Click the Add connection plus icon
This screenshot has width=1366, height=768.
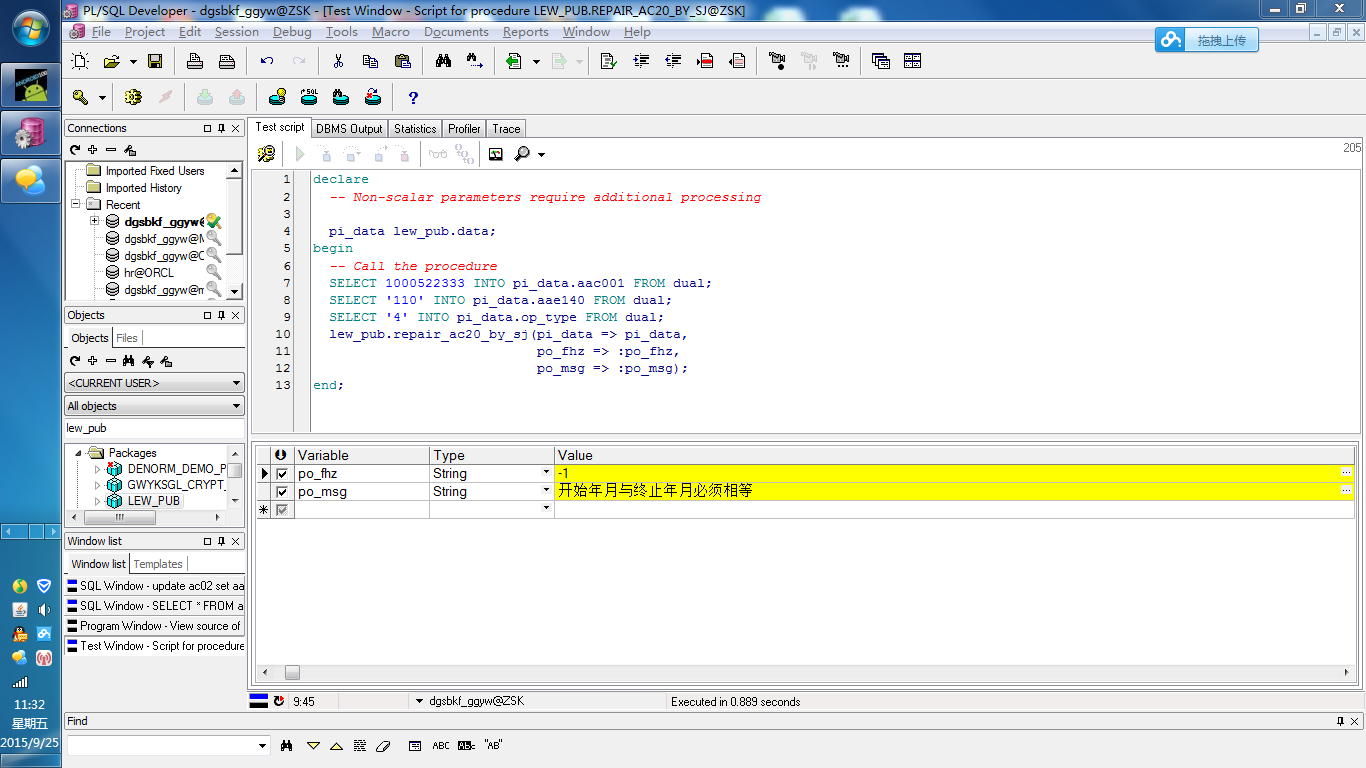(92, 150)
